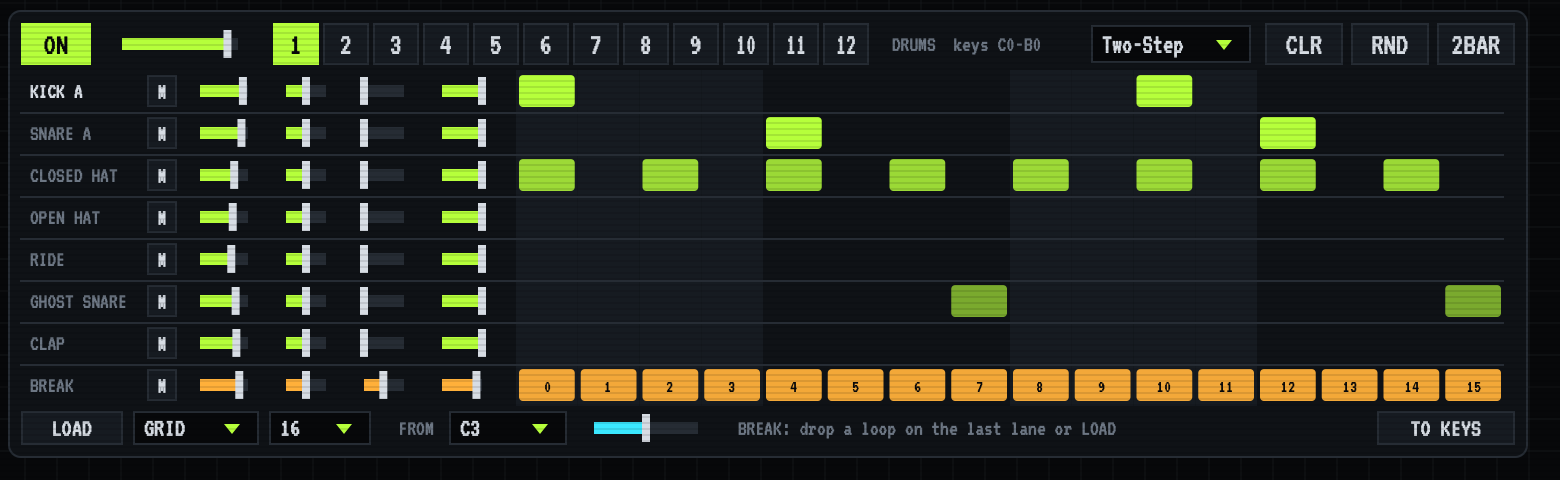Select pattern slot 9

(696, 45)
